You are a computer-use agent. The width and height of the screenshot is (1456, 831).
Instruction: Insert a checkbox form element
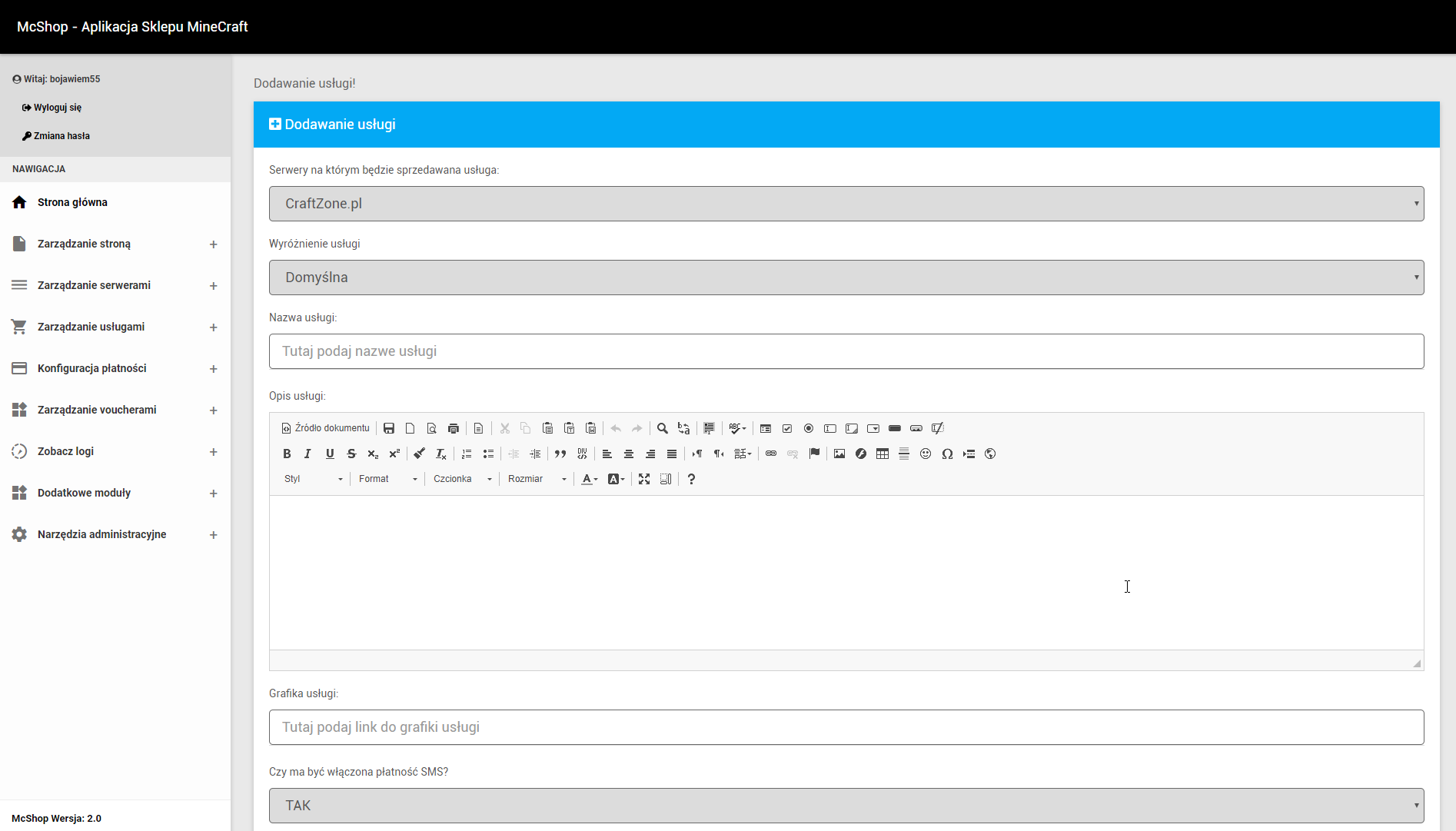point(787,428)
